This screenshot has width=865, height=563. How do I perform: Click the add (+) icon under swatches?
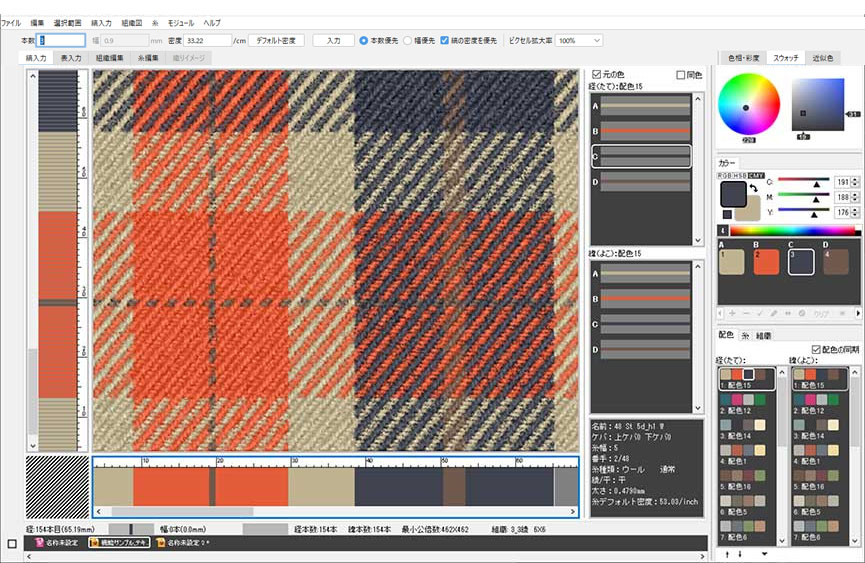point(730,313)
